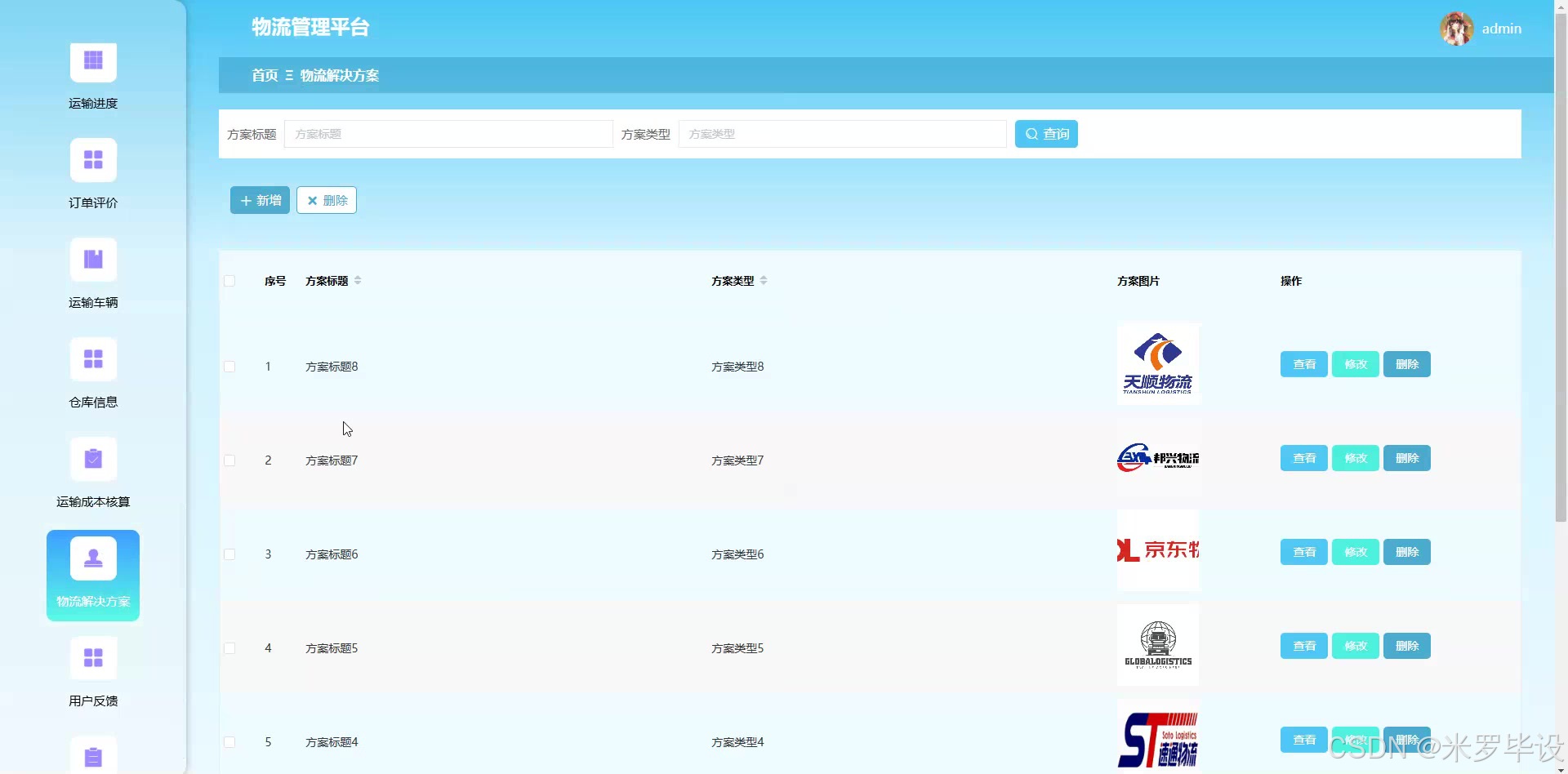1568x774 pixels.
Task: Click the Globalogistics logo thumbnail in row 4
Action: click(1158, 645)
